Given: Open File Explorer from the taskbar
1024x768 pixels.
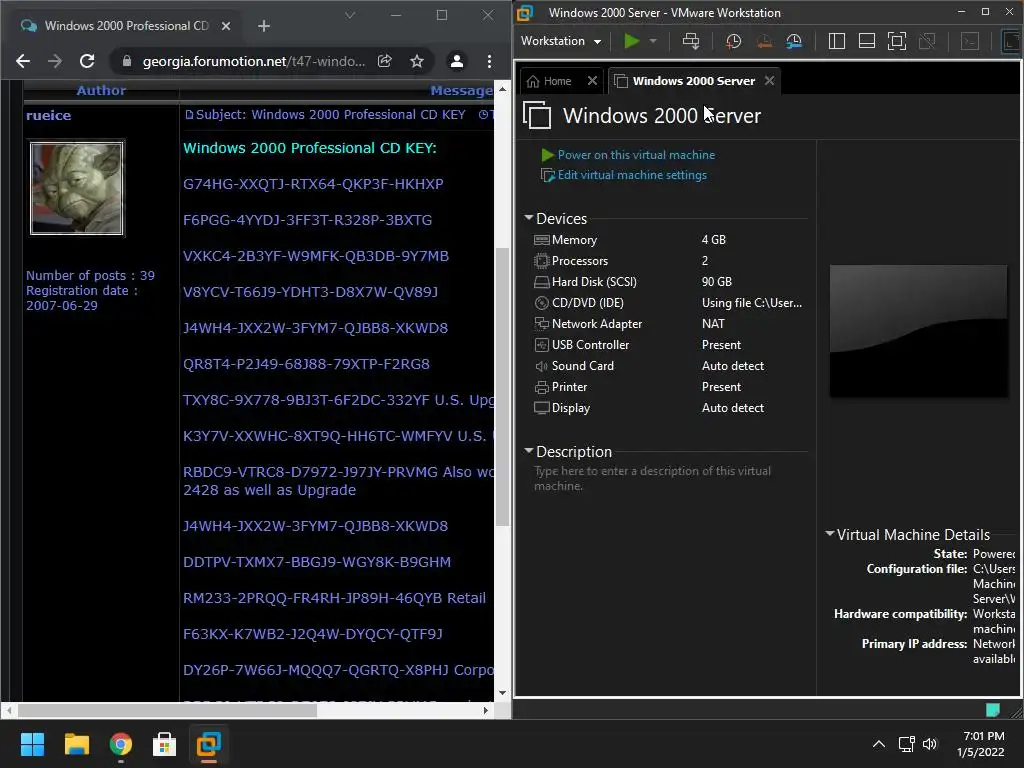Looking at the screenshot, I should (x=76, y=744).
